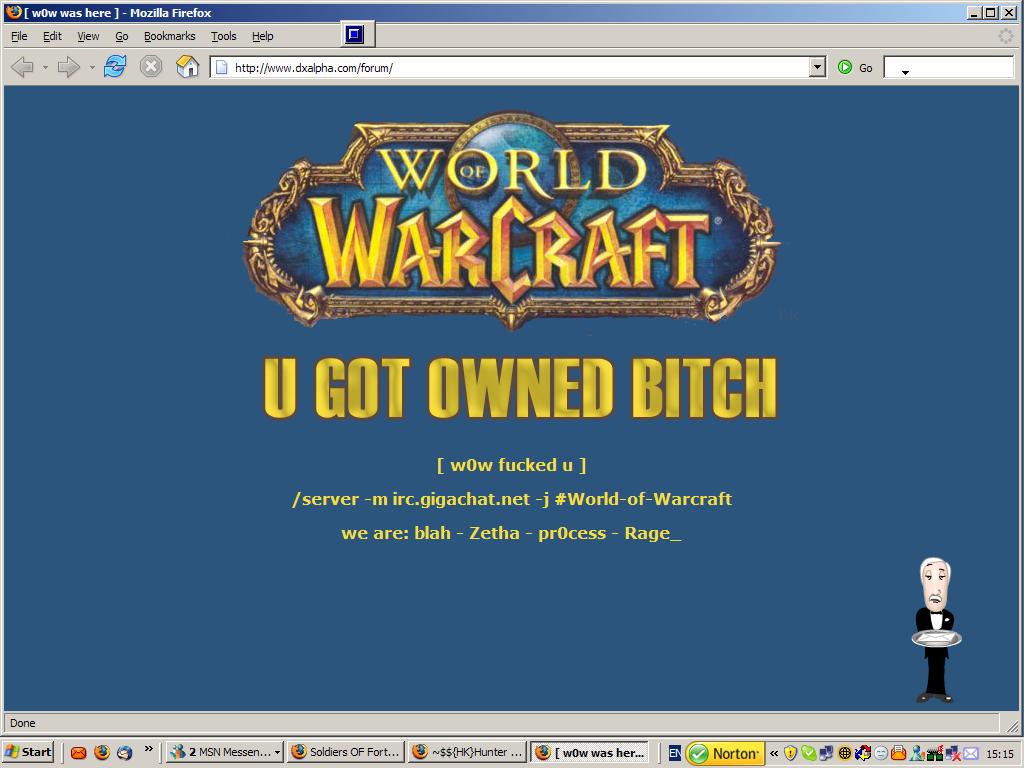Click the page icon in the address bar
Image resolution: width=1024 pixels, height=768 pixels.
point(221,67)
